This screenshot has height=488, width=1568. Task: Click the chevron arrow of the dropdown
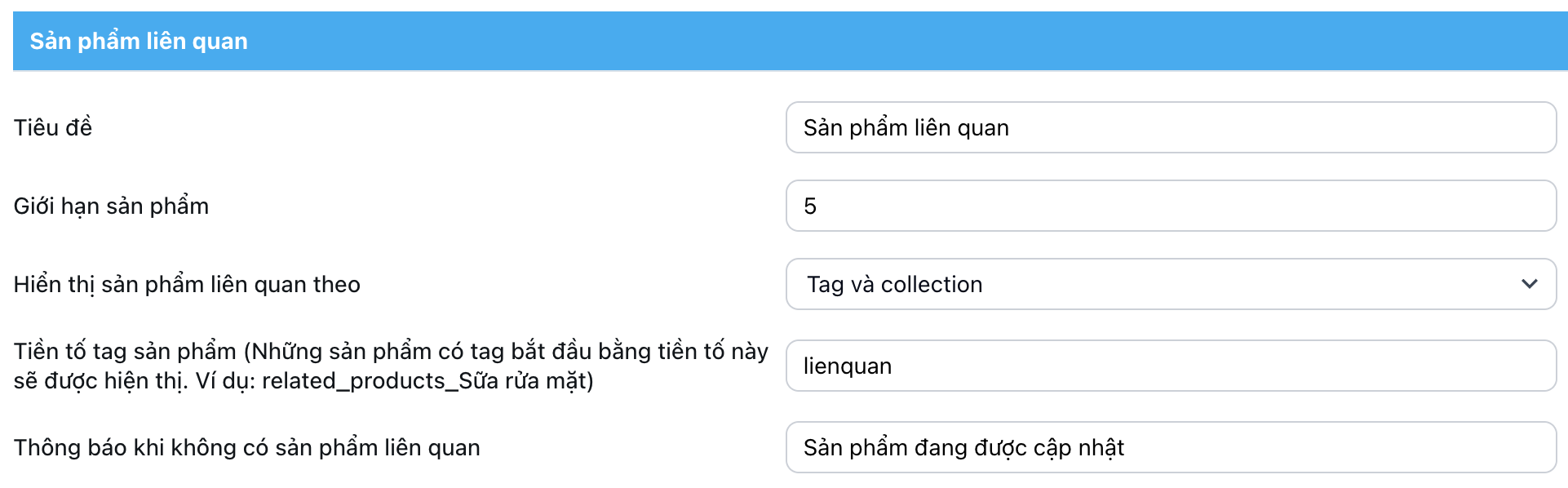pyautogui.click(x=1529, y=284)
